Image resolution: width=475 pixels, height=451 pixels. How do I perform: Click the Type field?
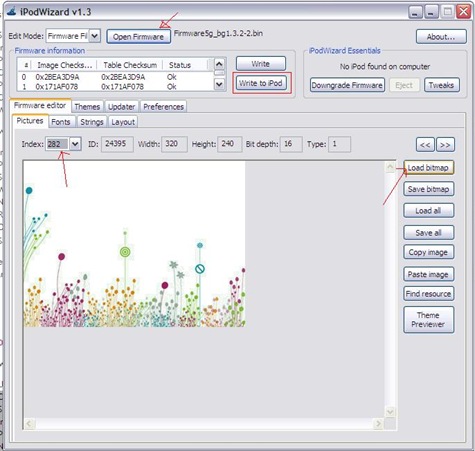point(339,144)
